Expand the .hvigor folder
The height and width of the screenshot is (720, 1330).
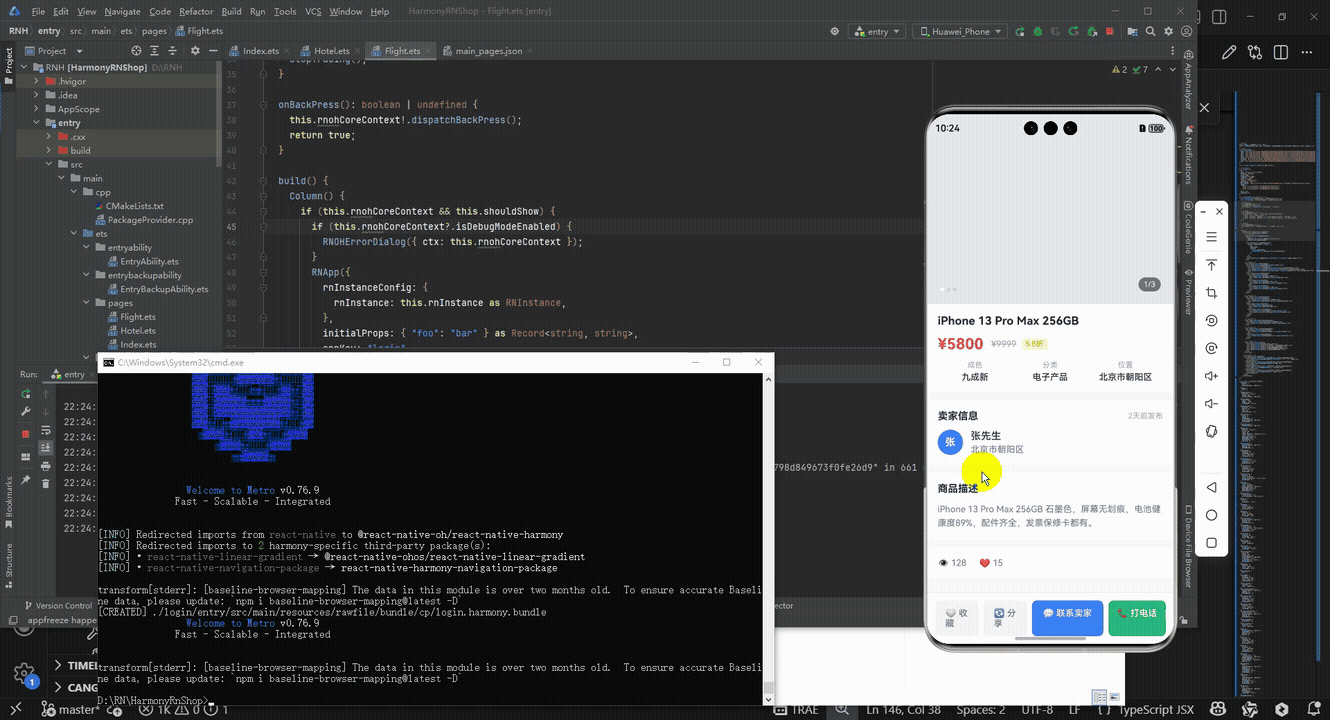pyautogui.click(x=37, y=81)
